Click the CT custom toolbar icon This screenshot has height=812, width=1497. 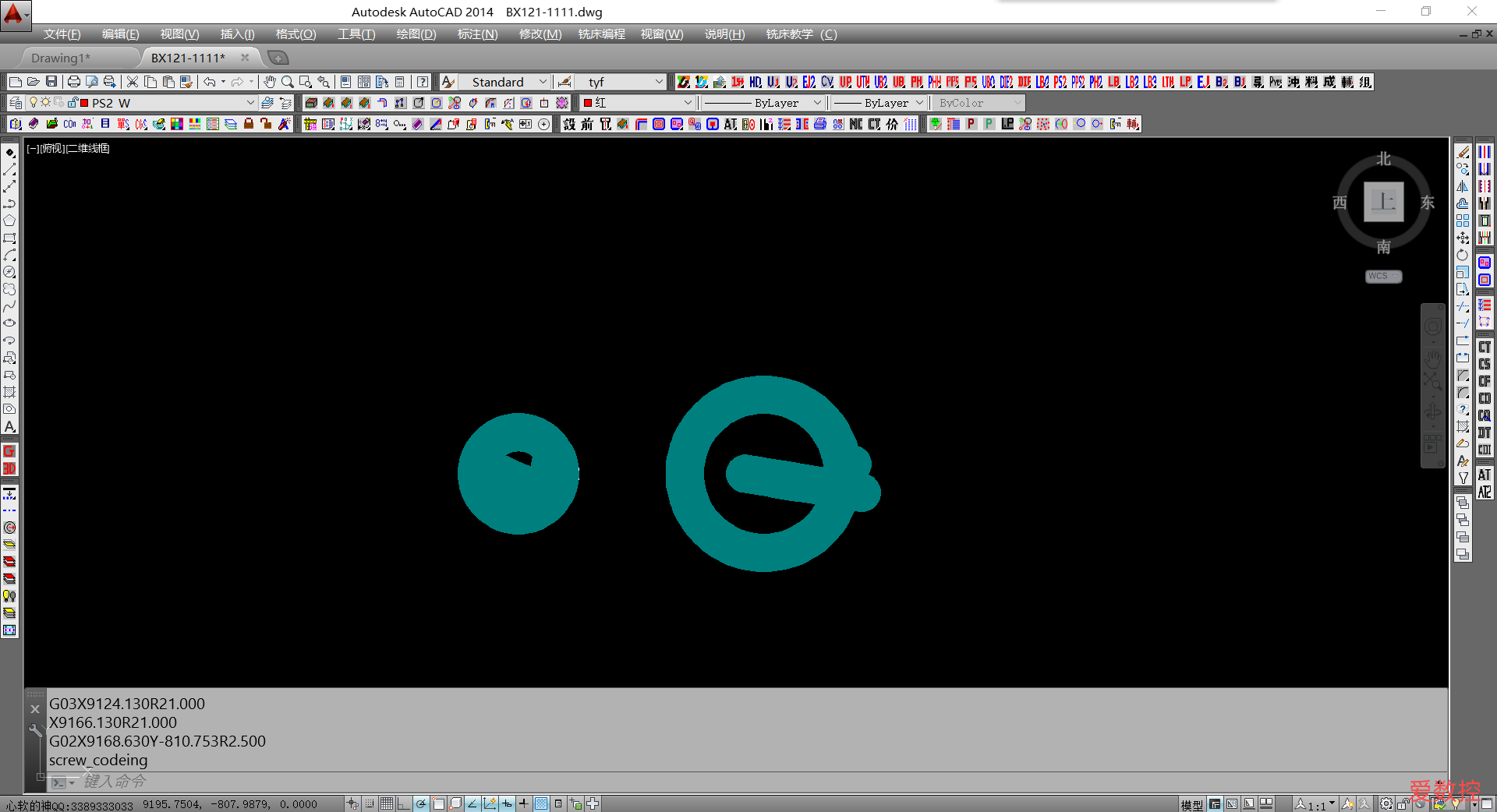coord(1485,347)
